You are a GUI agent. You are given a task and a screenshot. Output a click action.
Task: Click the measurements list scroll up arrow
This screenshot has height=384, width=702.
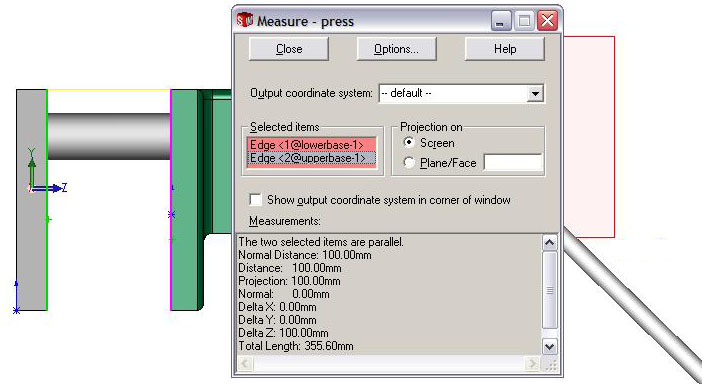tap(549, 243)
